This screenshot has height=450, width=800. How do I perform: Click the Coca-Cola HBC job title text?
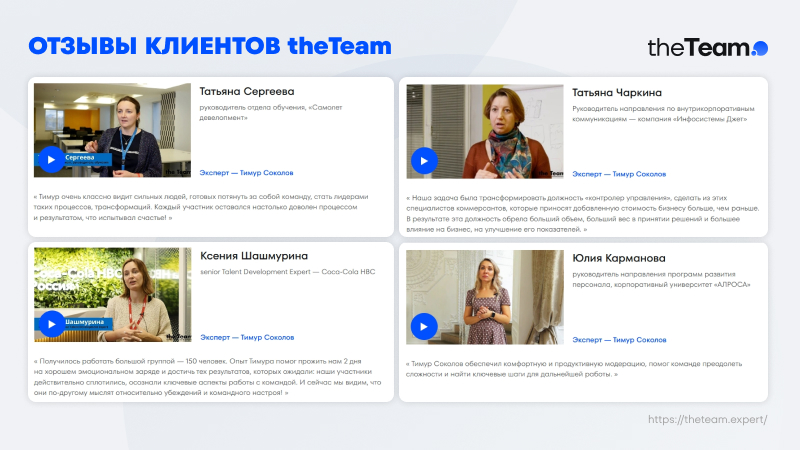(x=288, y=271)
